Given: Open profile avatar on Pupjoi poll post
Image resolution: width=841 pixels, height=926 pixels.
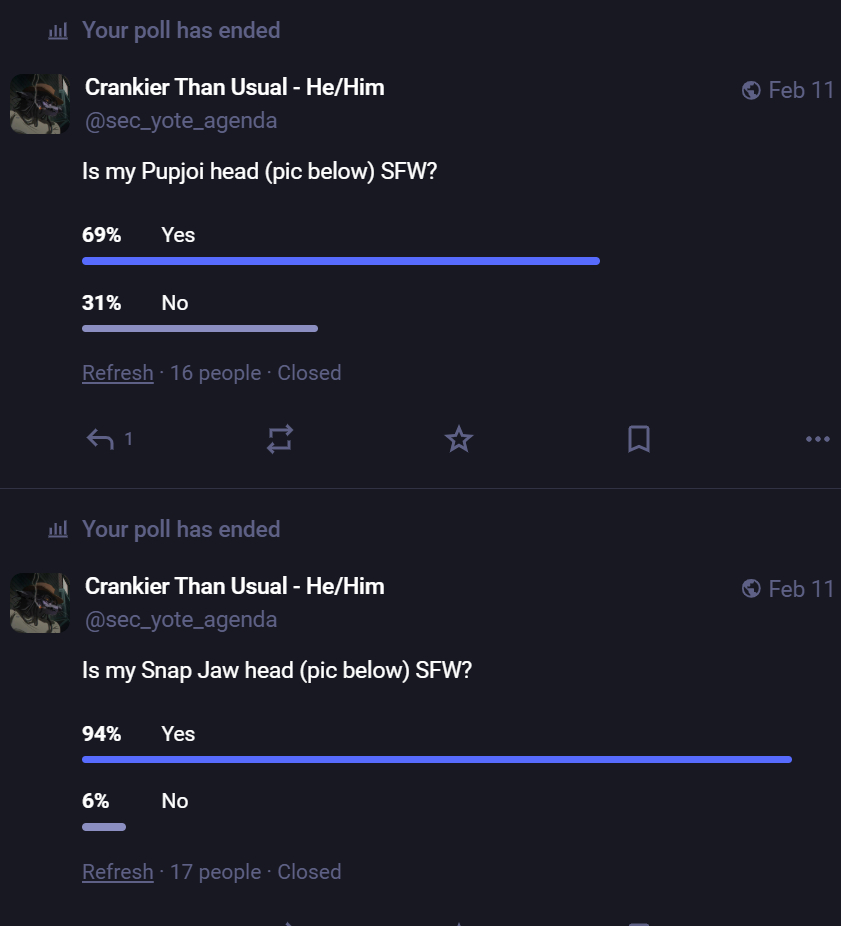Looking at the screenshot, I should (40, 104).
